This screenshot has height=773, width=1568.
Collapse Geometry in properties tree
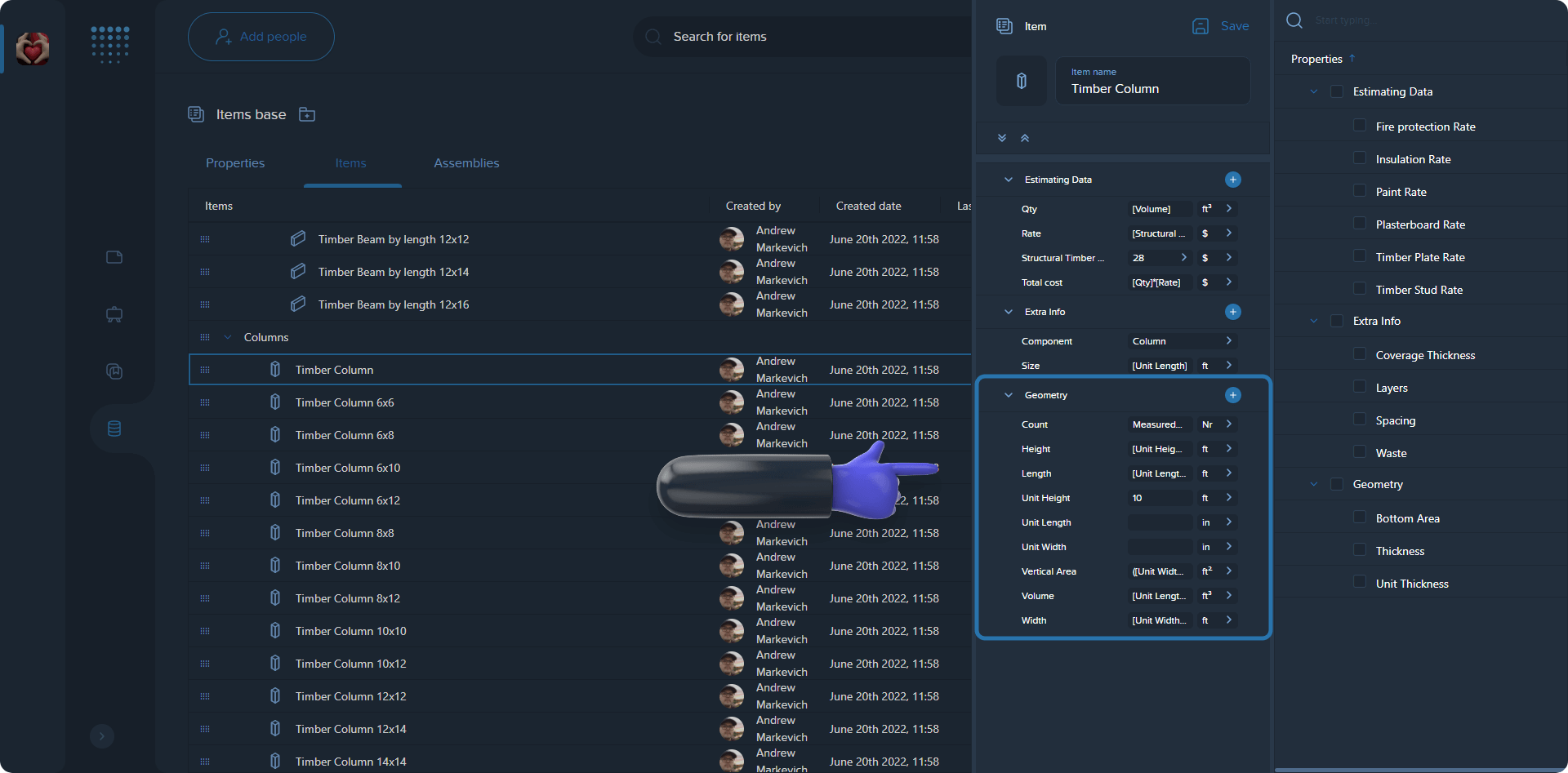coord(1314,484)
